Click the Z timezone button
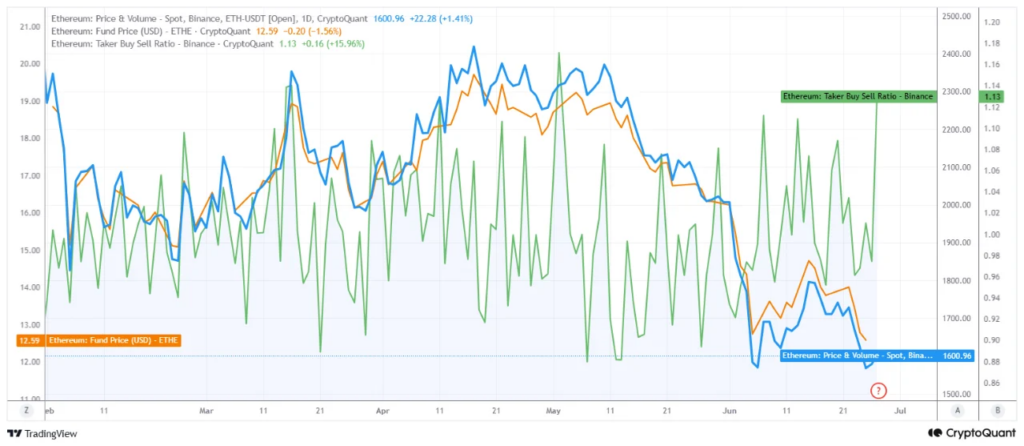 coord(27,411)
